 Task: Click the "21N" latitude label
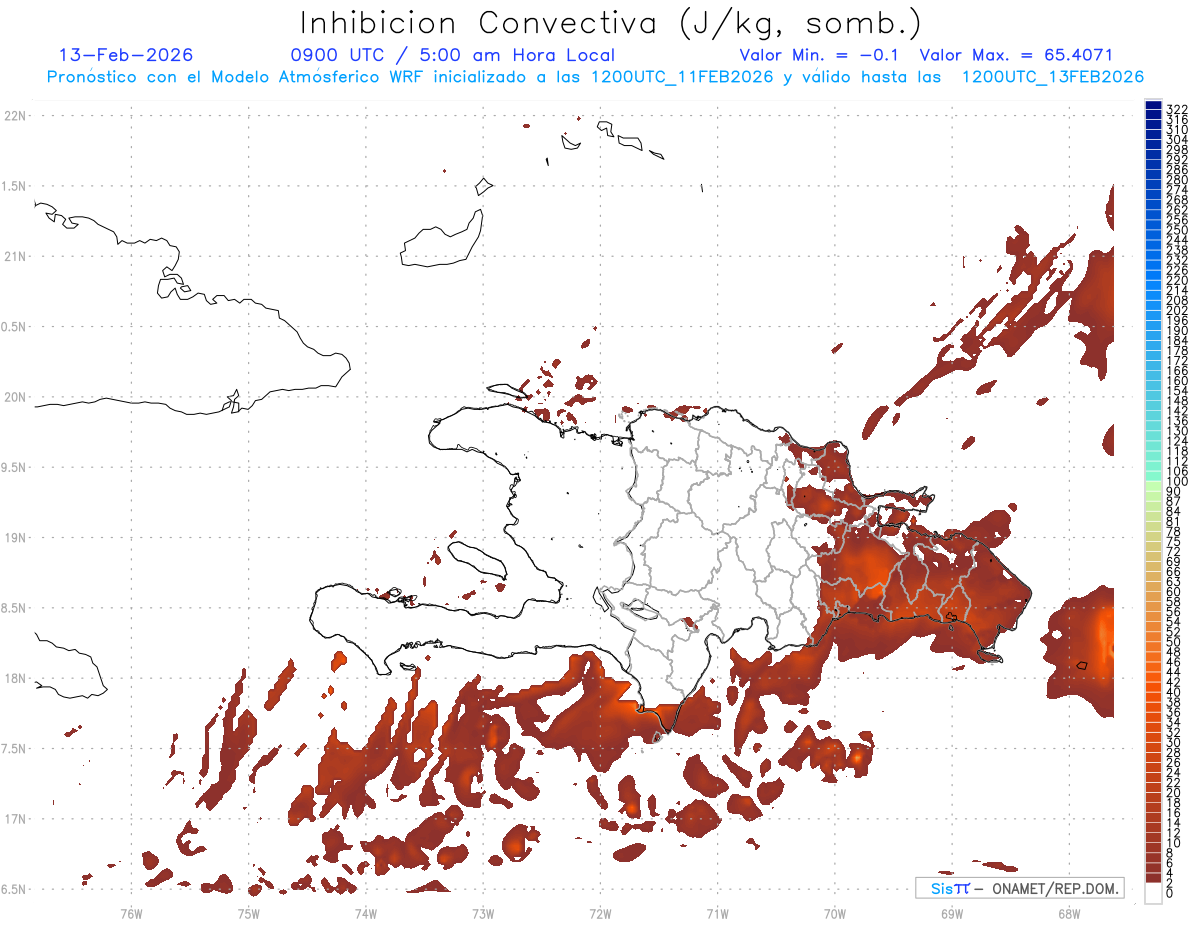pos(15,257)
